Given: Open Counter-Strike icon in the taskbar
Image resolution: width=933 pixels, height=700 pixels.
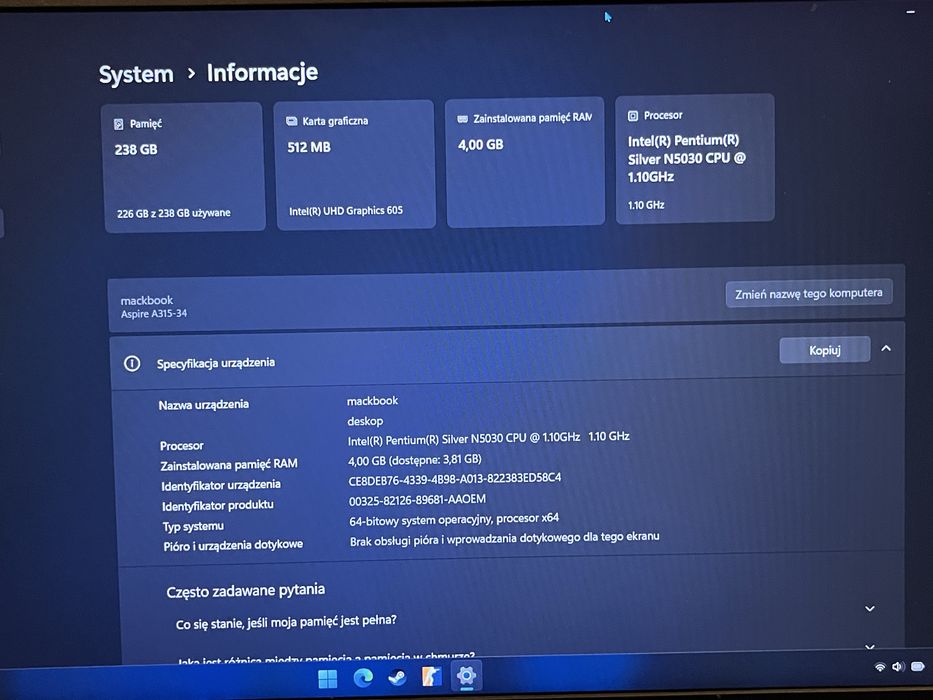Looking at the screenshot, I should pyautogui.click(x=432, y=676).
